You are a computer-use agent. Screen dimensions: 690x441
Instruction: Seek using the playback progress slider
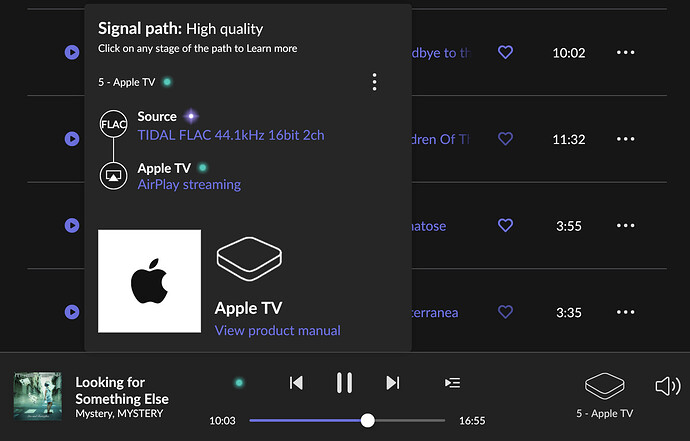[347, 420]
